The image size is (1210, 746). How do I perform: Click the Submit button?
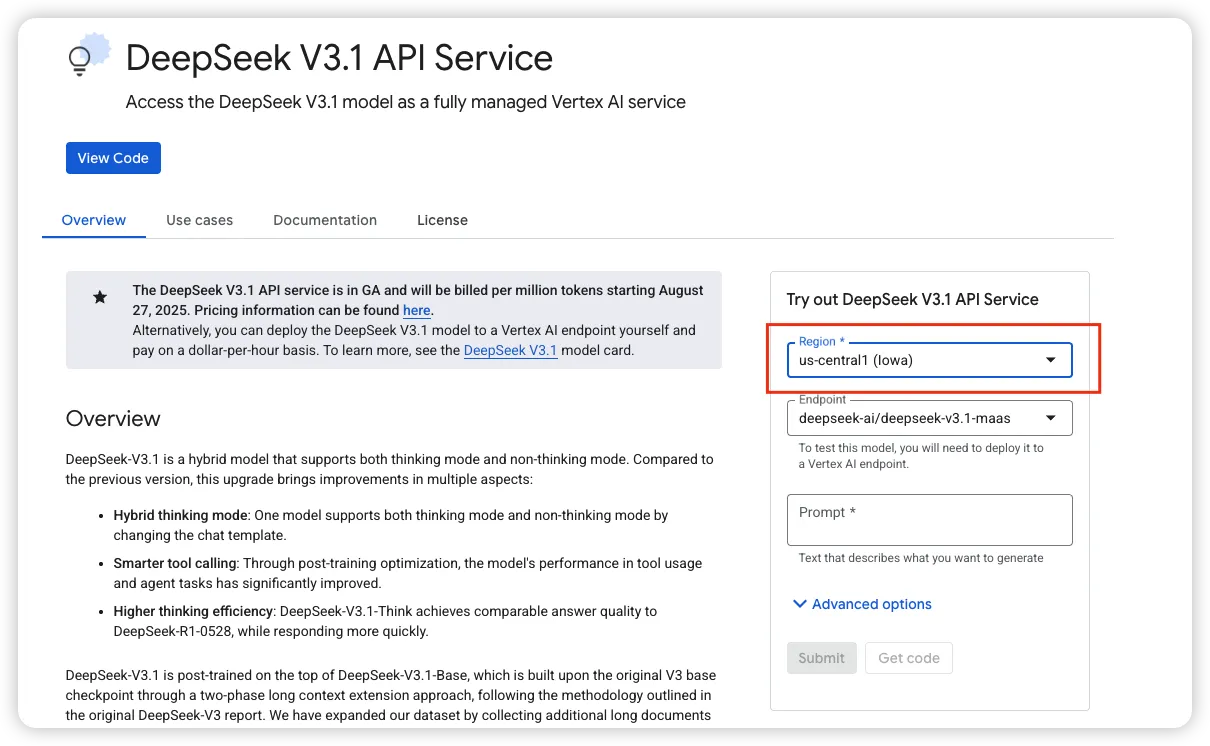coord(821,658)
